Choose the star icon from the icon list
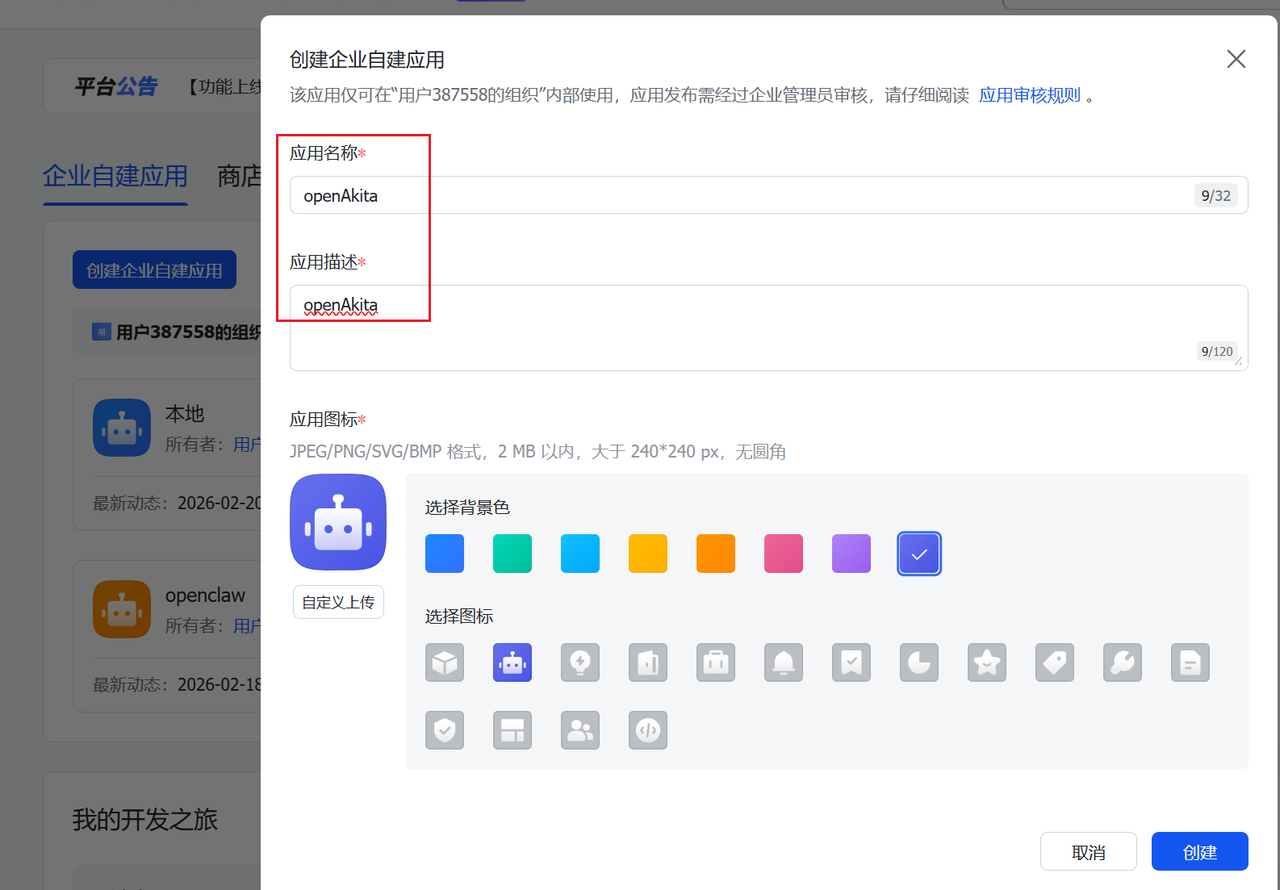This screenshot has width=1280, height=890. pos(986,662)
